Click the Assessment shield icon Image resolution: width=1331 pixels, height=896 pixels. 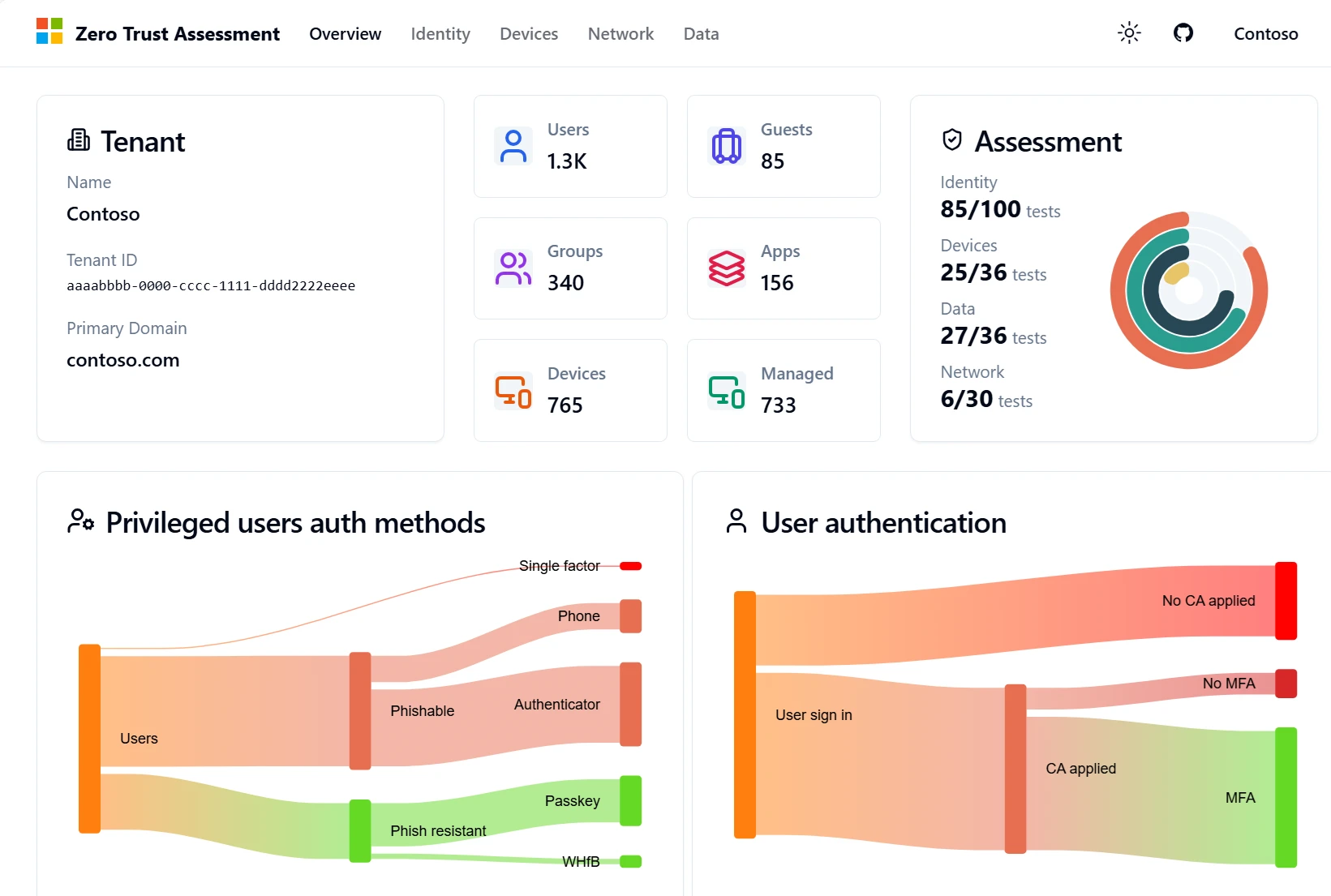pos(952,139)
